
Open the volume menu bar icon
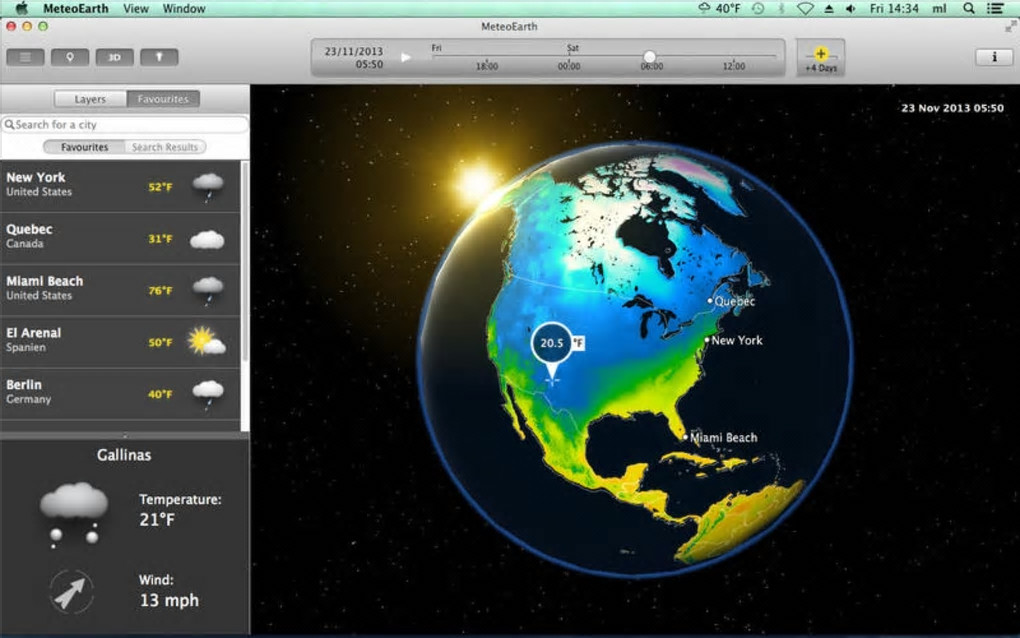(x=851, y=8)
